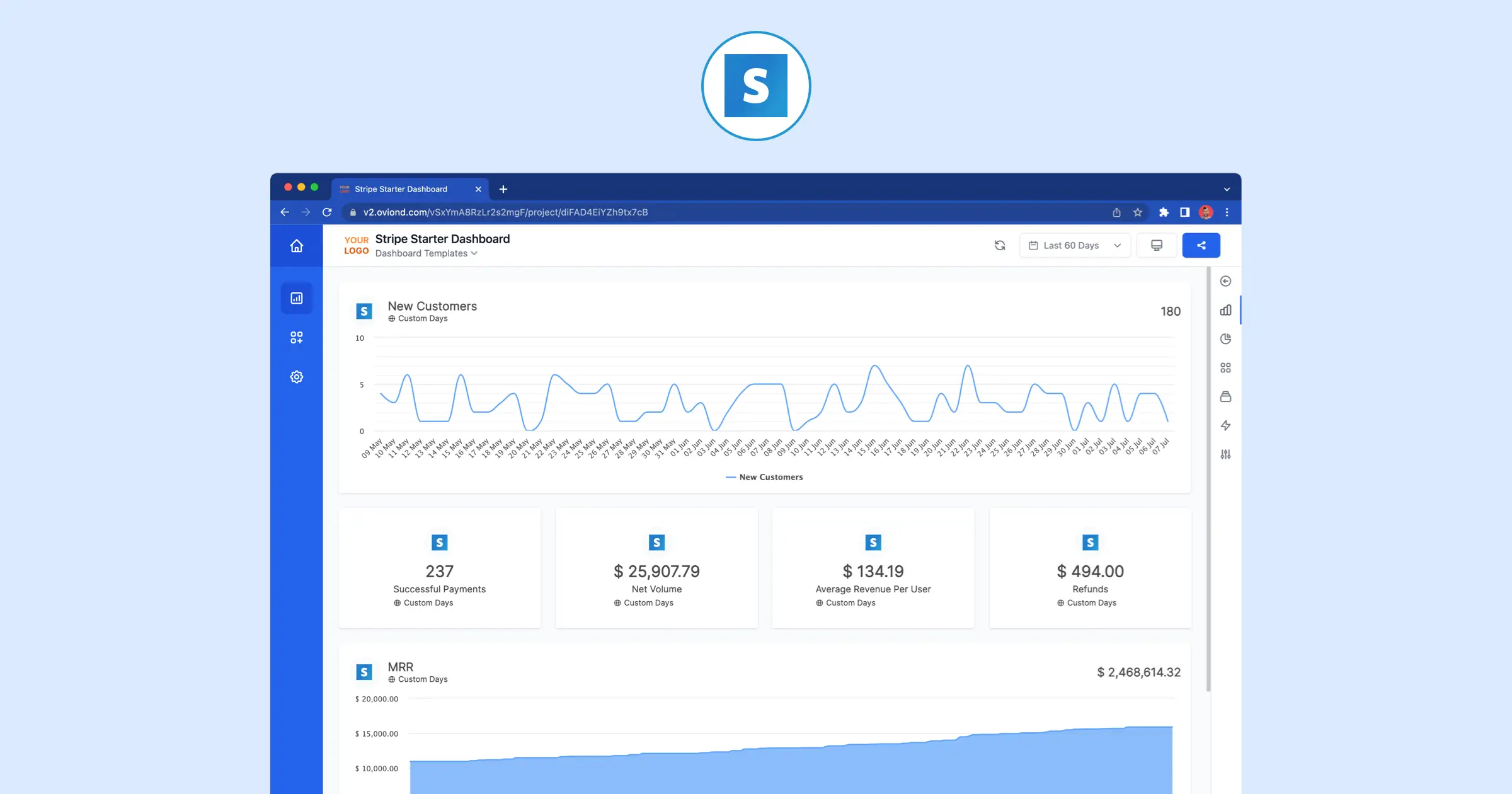
Task: Click the Stripe icon on MRR chart
Action: point(364,672)
